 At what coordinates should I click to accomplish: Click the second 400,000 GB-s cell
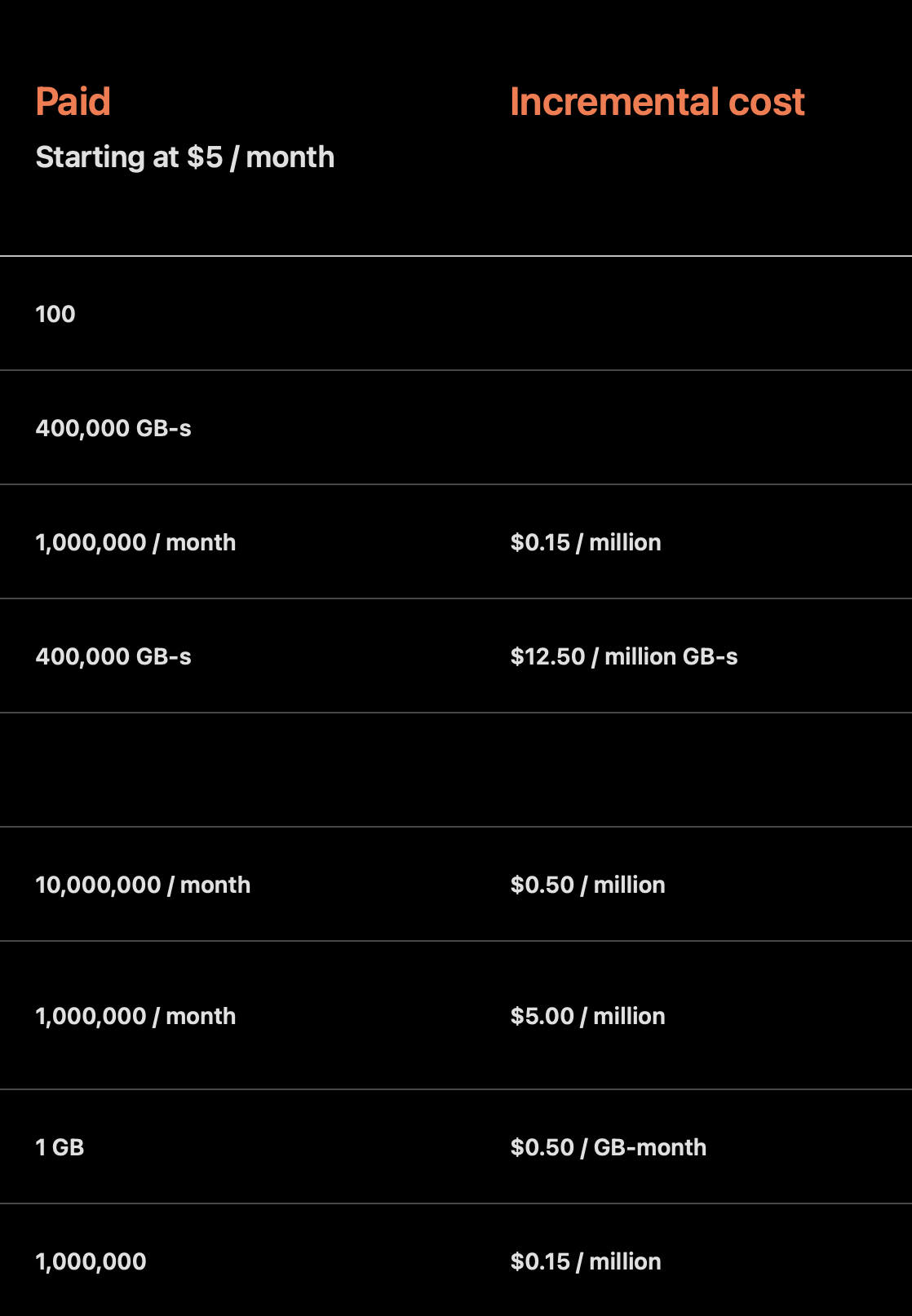tap(113, 656)
